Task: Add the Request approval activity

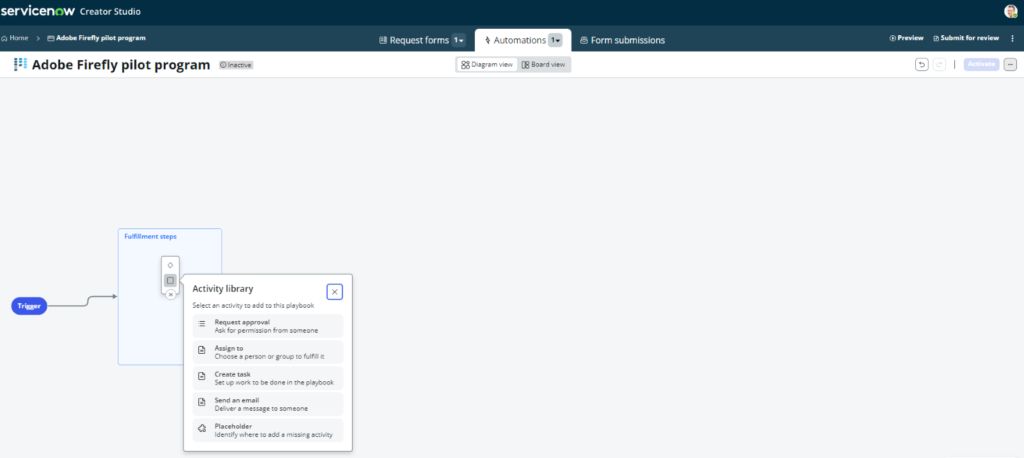Action: point(267,326)
